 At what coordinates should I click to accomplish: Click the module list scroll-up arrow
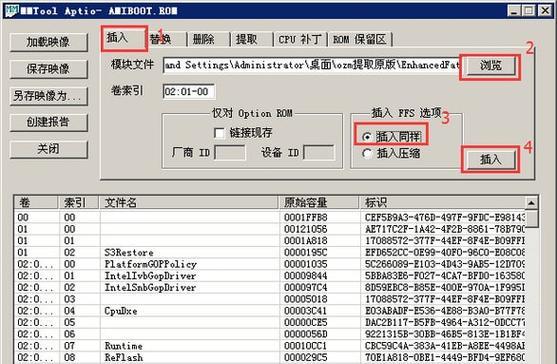tap(532, 203)
